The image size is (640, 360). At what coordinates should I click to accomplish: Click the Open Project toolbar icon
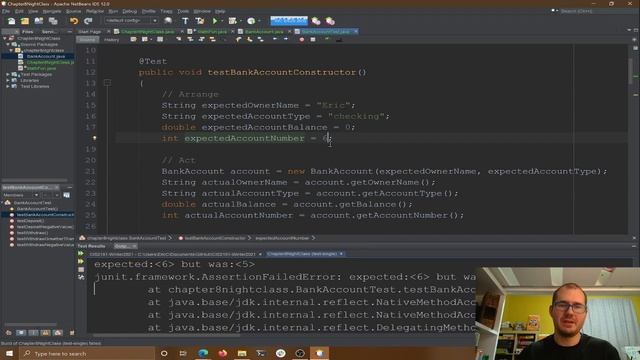[x=39, y=21]
